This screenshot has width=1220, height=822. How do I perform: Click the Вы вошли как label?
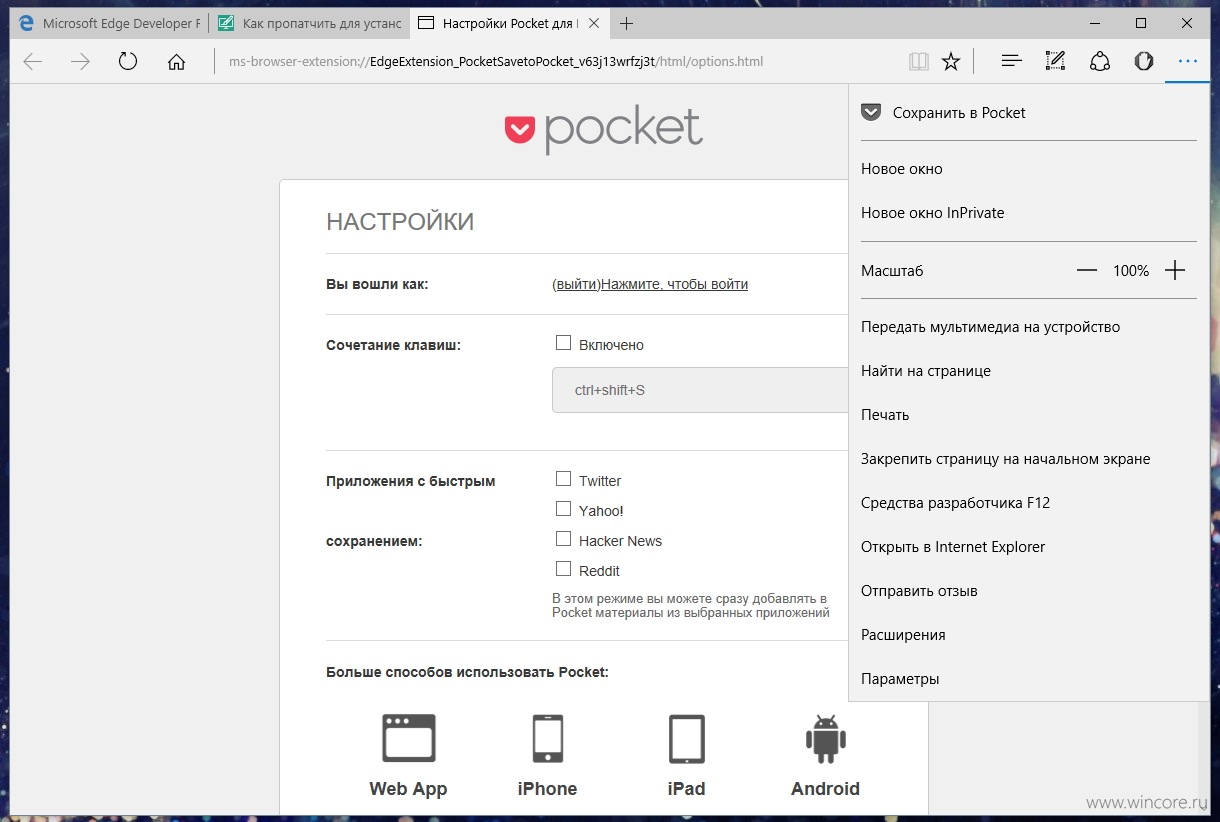[x=377, y=284]
